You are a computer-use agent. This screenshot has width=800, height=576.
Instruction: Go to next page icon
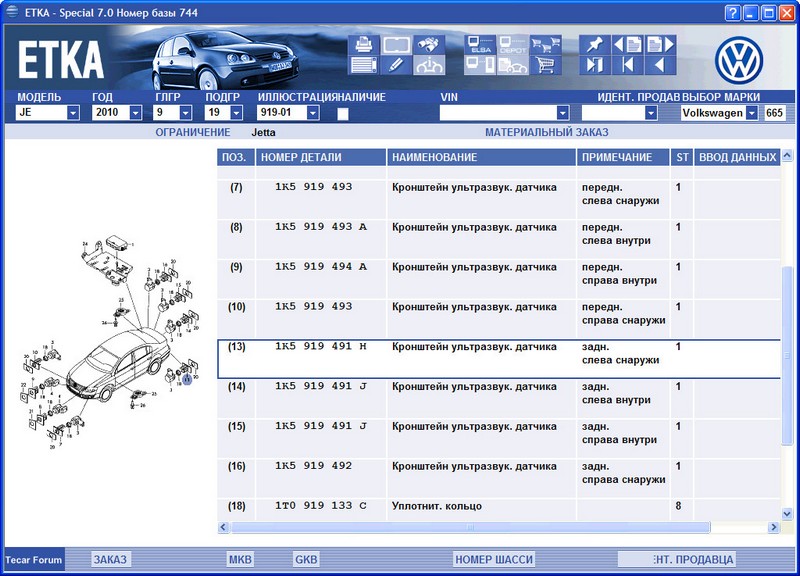[x=659, y=45]
